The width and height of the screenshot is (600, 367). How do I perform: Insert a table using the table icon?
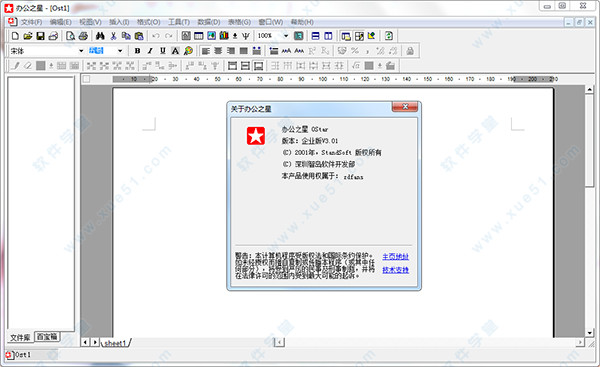199,36
